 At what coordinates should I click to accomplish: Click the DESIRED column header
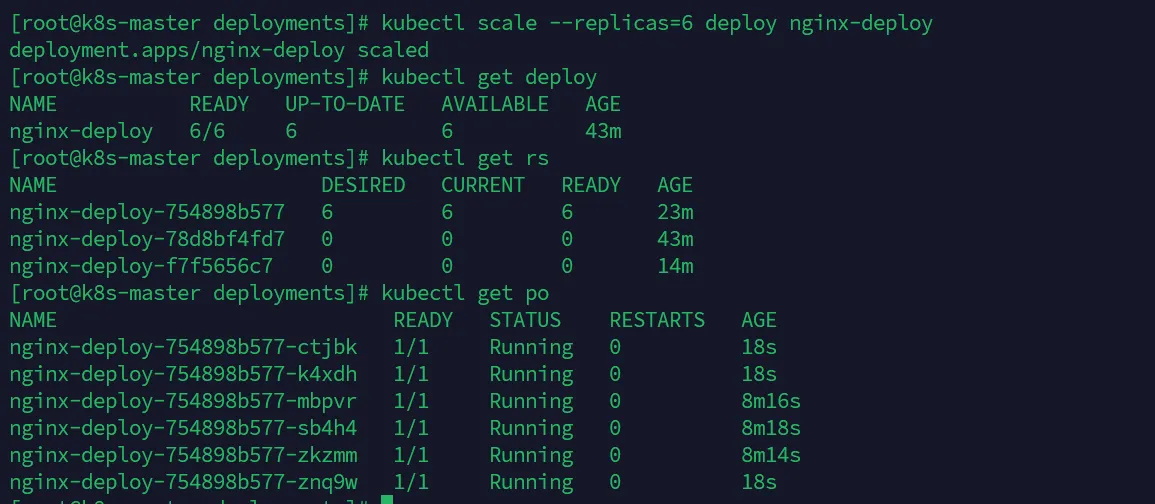pos(363,186)
